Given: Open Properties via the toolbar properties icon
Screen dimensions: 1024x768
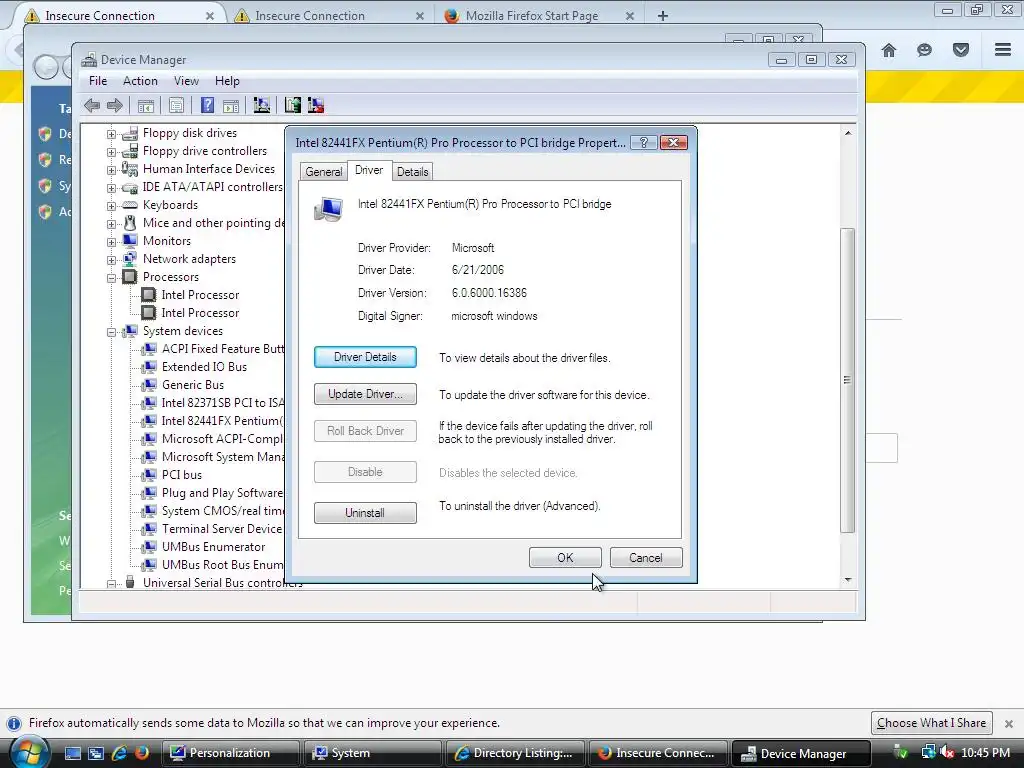Looking at the screenshot, I should [x=176, y=105].
